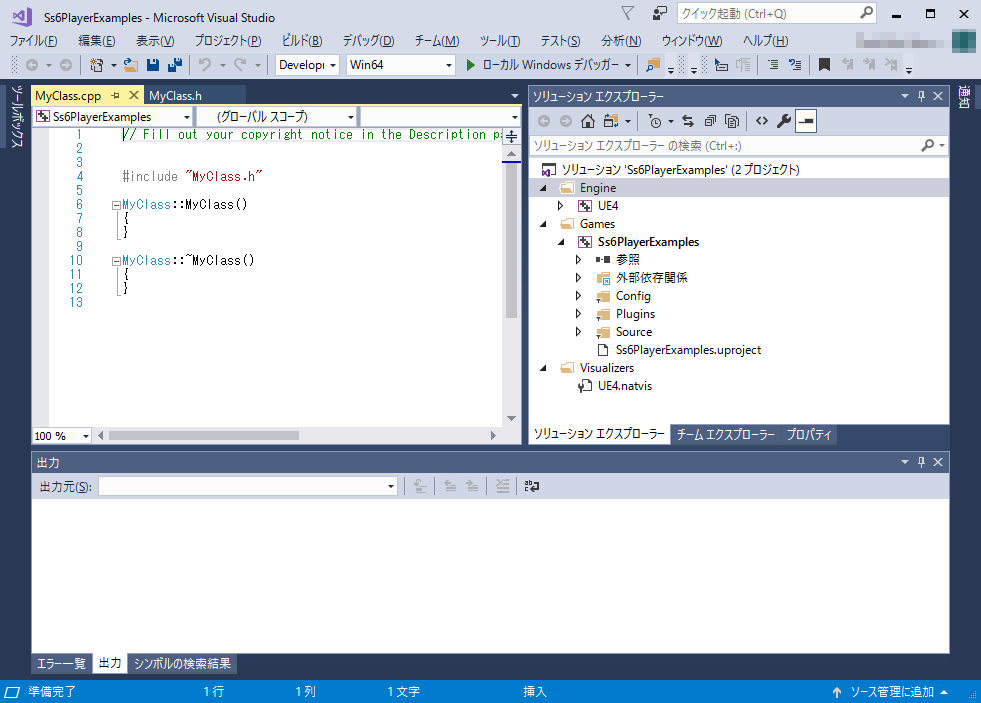Expand the Source folder node
981x703 pixels.
point(578,331)
